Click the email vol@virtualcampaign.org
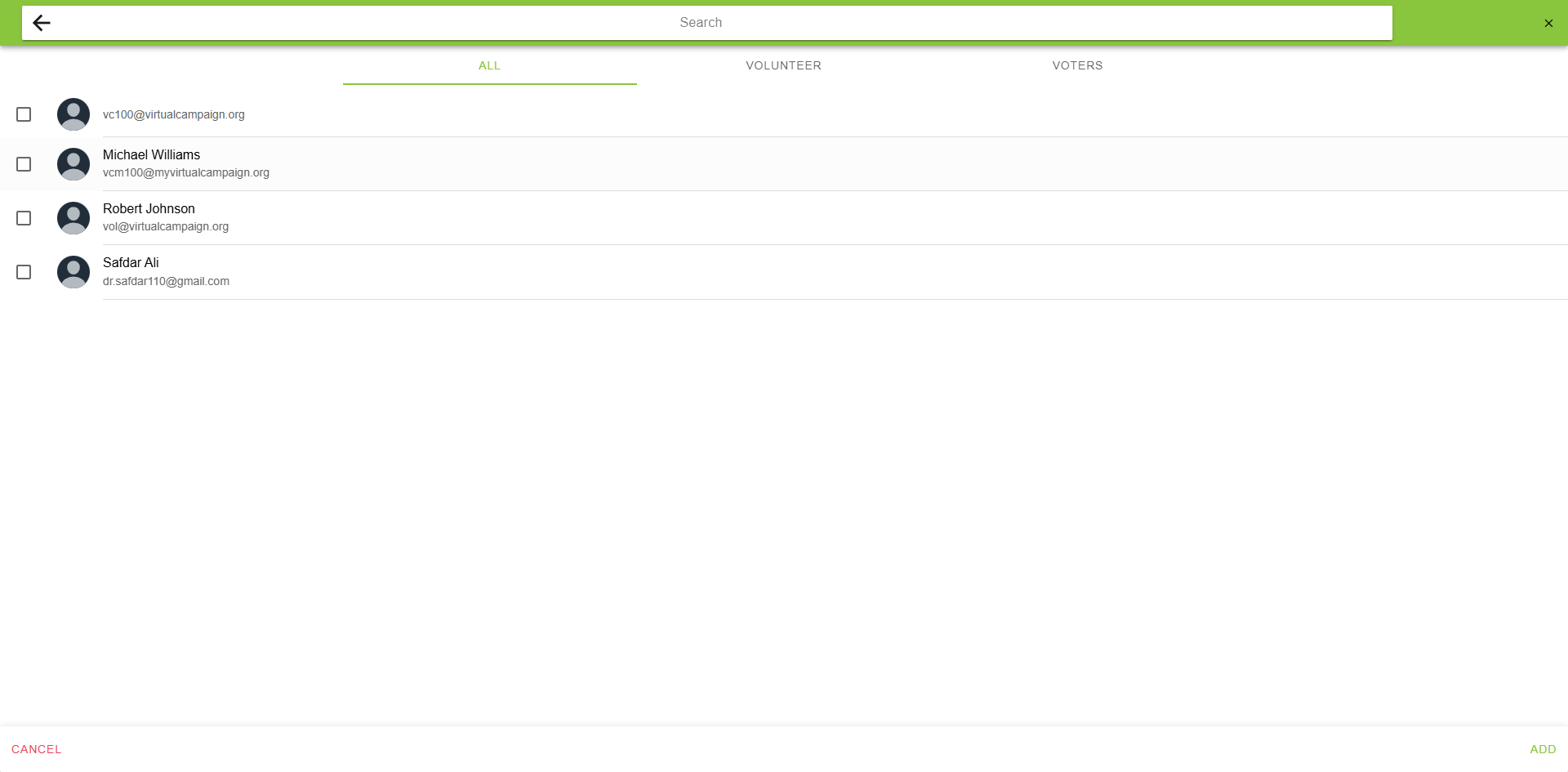Viewport: 1568px width, 772px height. pos(165,226)
